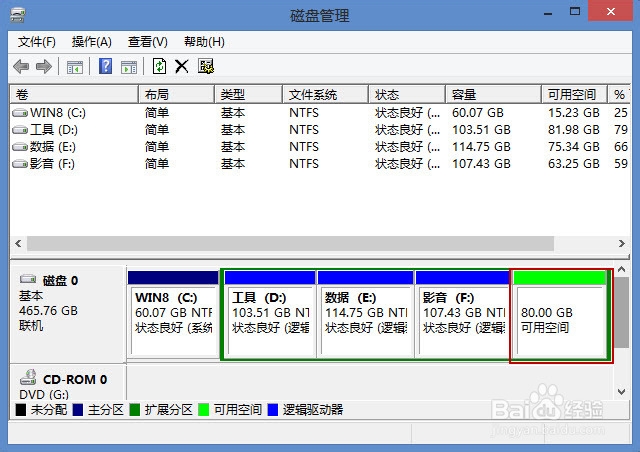Click the 114.75 GB capacity cell in list
Viewport: 640px width, 452px height.
point(481,147)
